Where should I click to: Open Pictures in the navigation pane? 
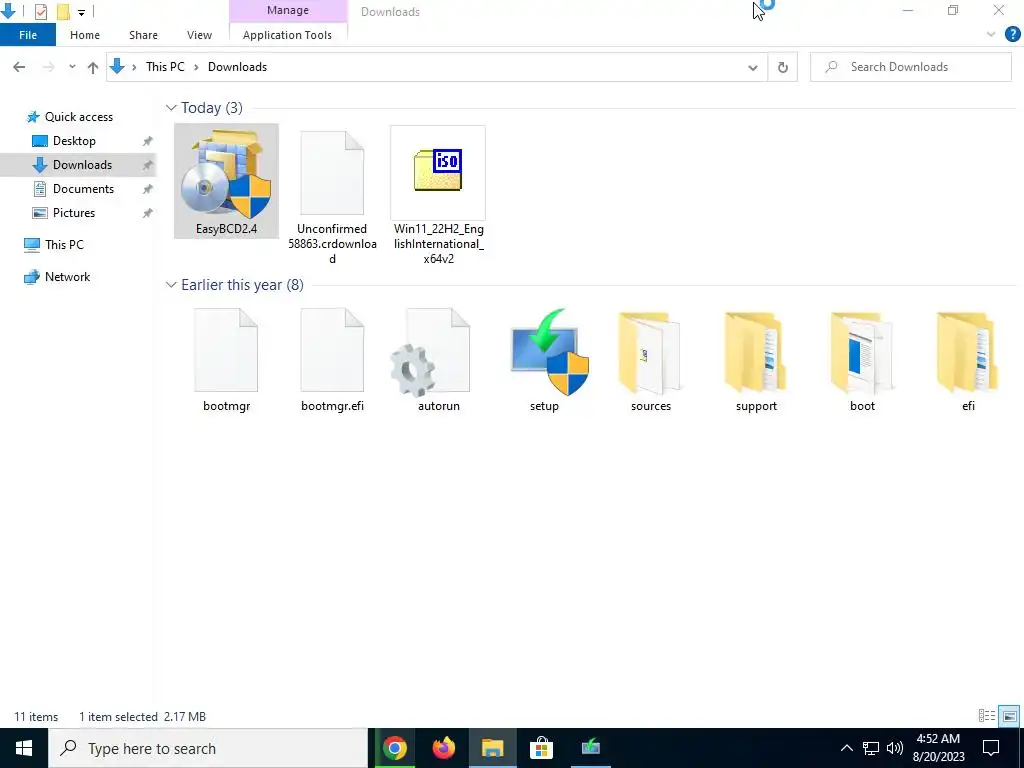pyautogui.click(x=73, y=213)
